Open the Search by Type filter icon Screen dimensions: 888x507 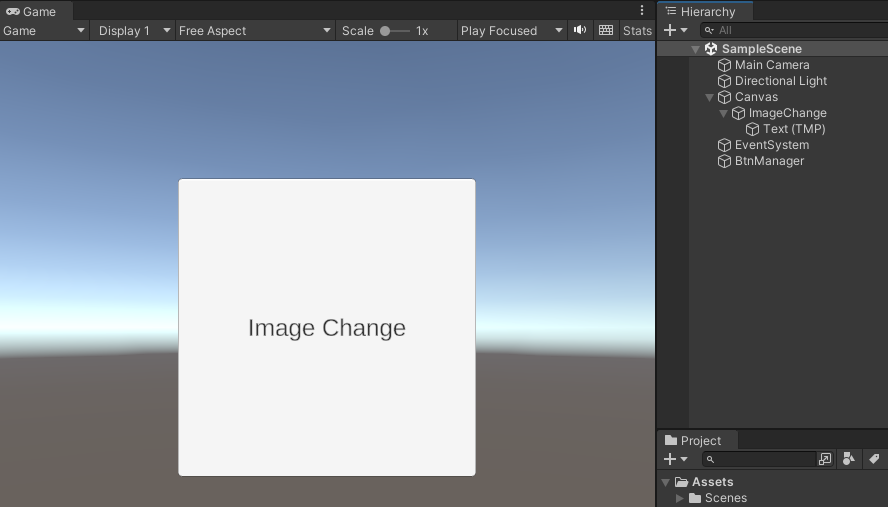848,459
